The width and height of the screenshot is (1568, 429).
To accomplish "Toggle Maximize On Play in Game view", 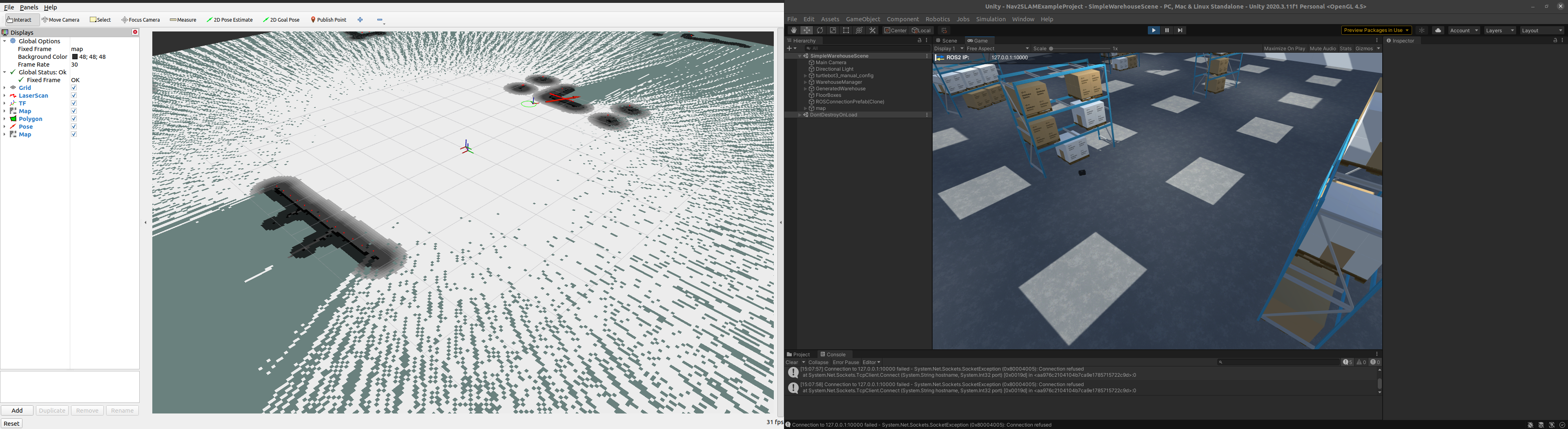I will point(1284,49).
